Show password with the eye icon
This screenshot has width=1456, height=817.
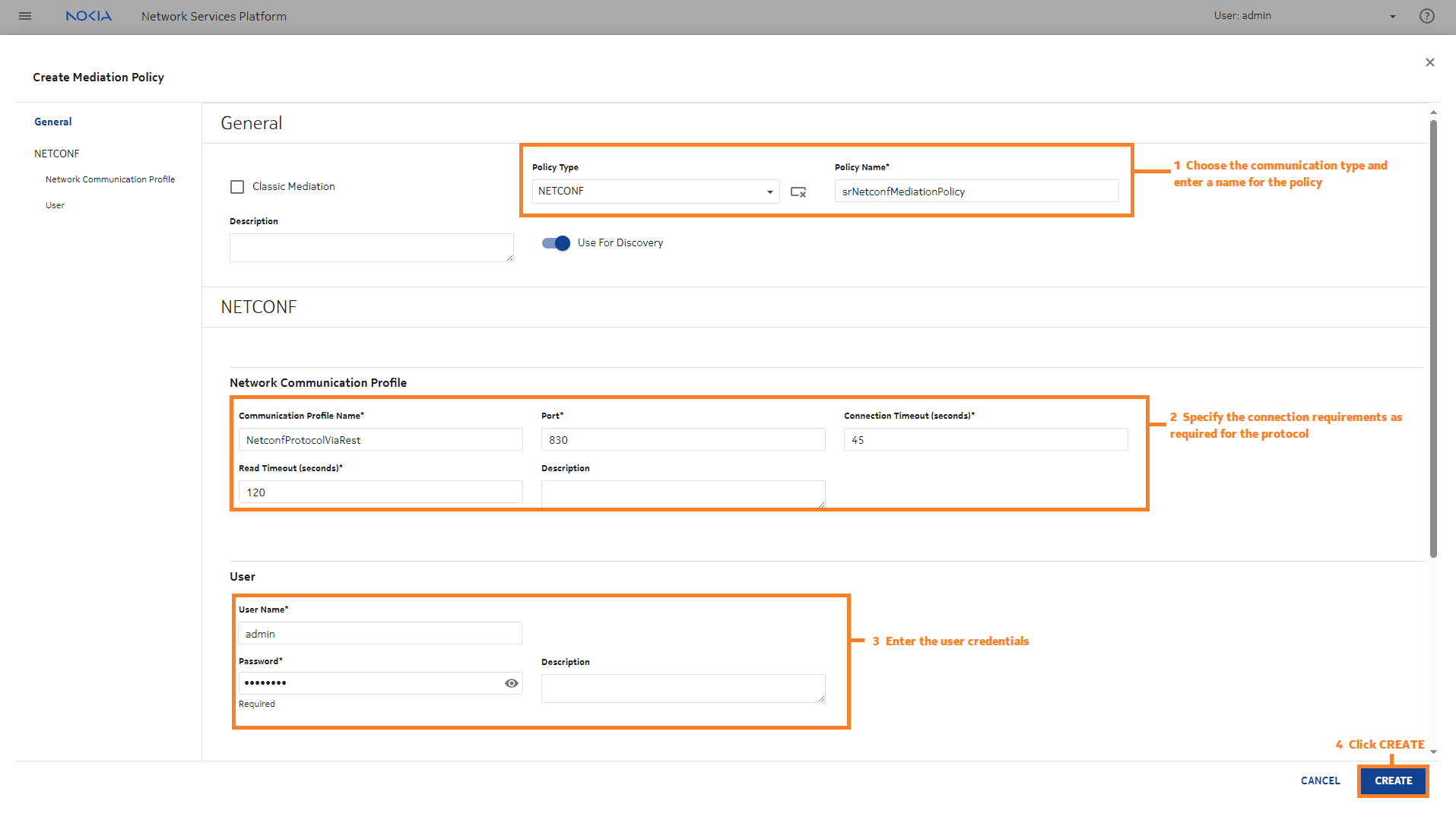click(x=512, y=683)
